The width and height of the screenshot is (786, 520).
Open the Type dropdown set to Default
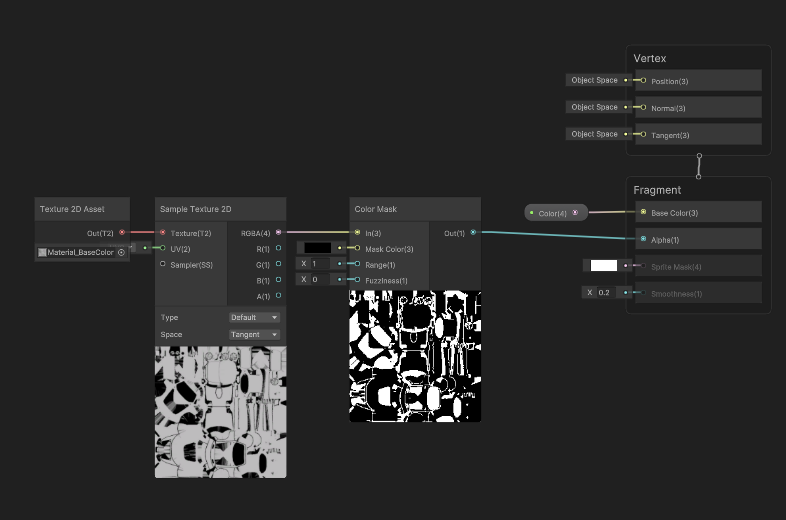point(255,317)
